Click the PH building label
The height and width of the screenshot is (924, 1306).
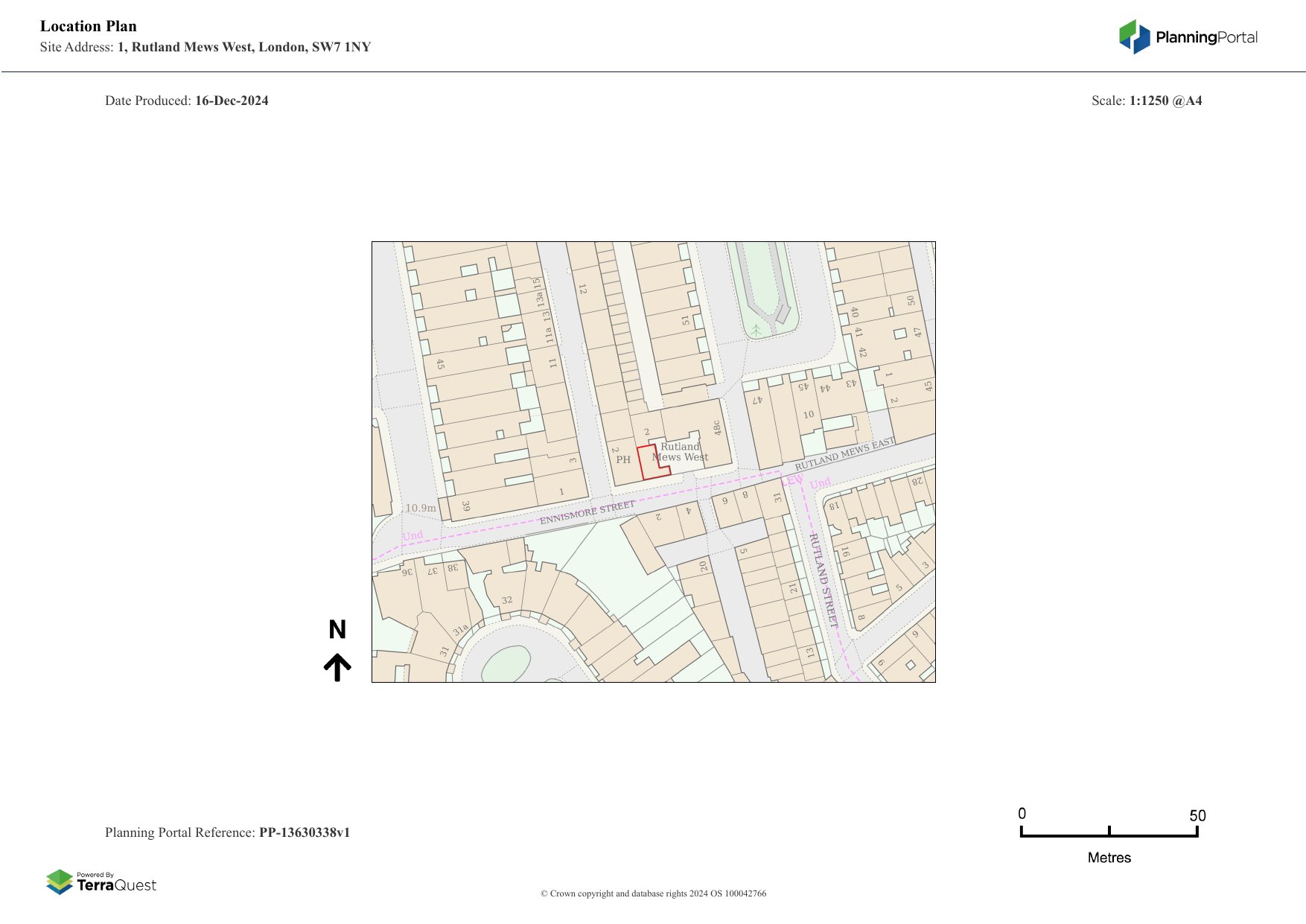623,459
